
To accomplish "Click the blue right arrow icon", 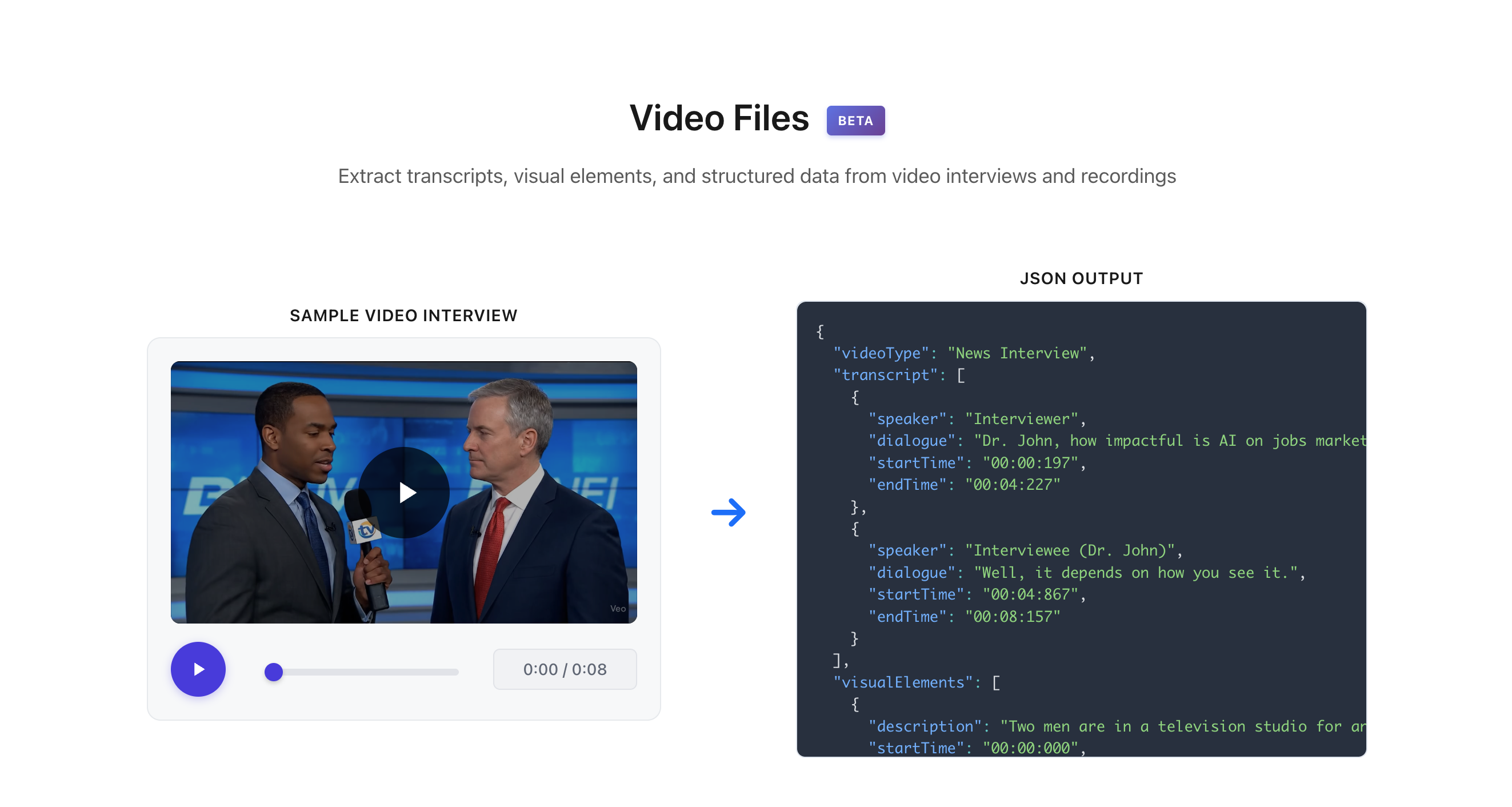I will 728,512.
